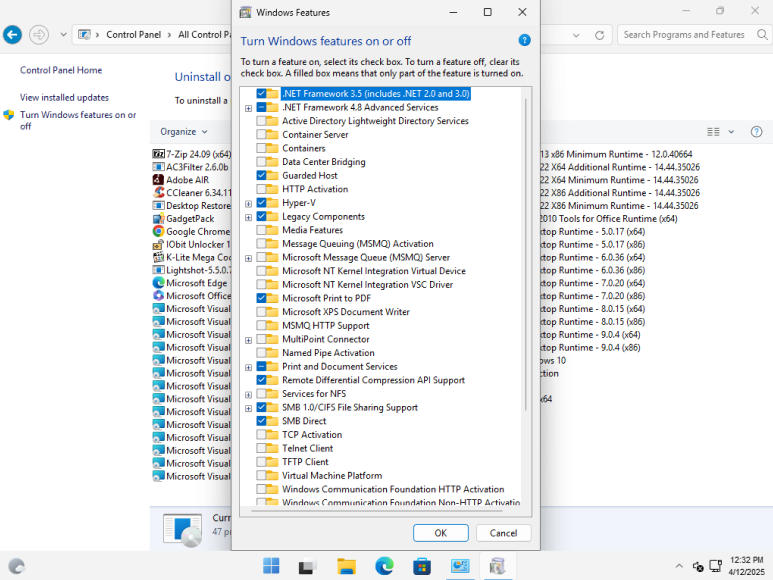The image size is (773, 580).
Task: Expand Microsoft Message Queue (MSMQ) Server
Action: pyautogui.click(x=248, y=258)
